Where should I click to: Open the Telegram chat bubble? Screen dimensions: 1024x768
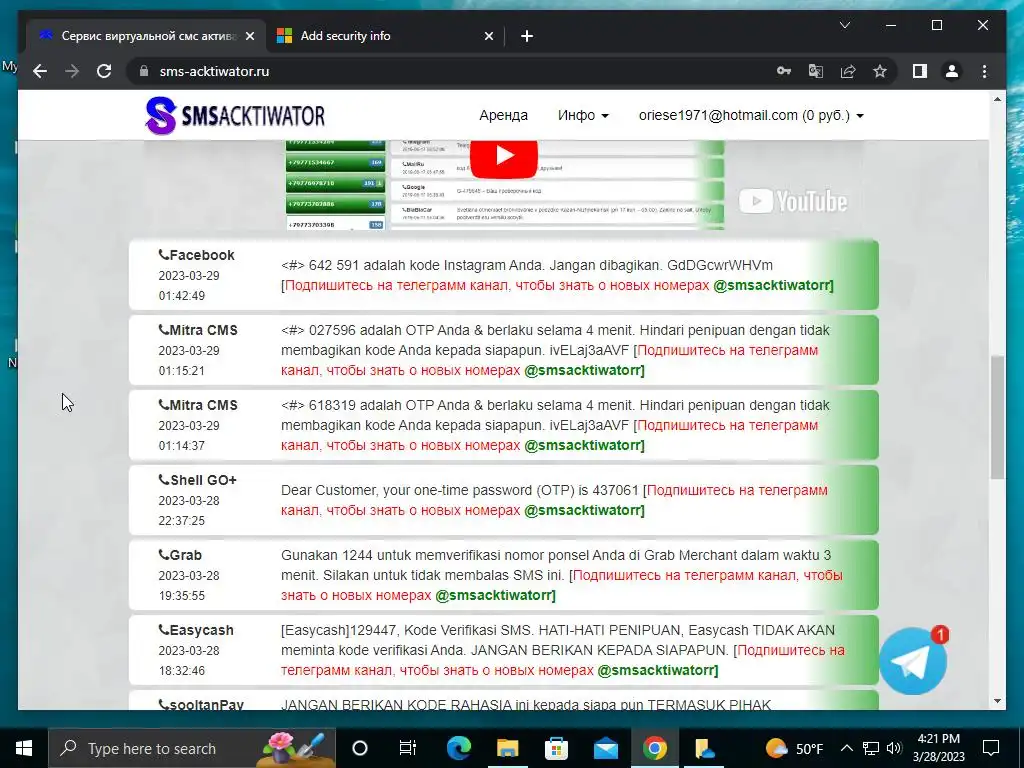pyautogui.click(x=912, y=661)
